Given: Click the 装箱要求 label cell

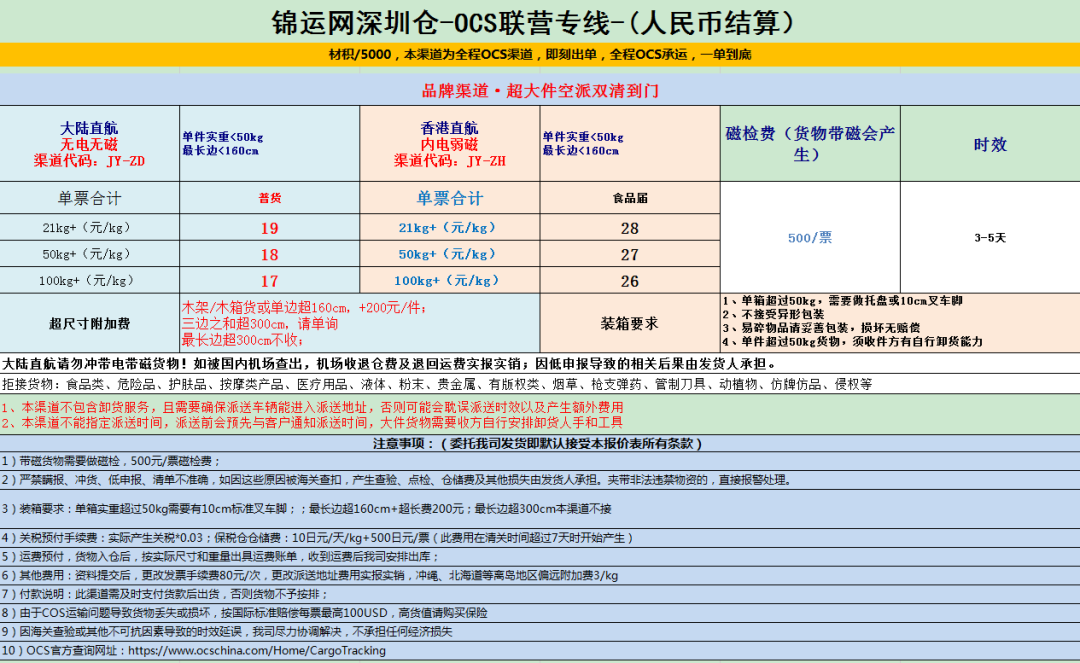Looking at the screenshot, I should click(629, 323).
